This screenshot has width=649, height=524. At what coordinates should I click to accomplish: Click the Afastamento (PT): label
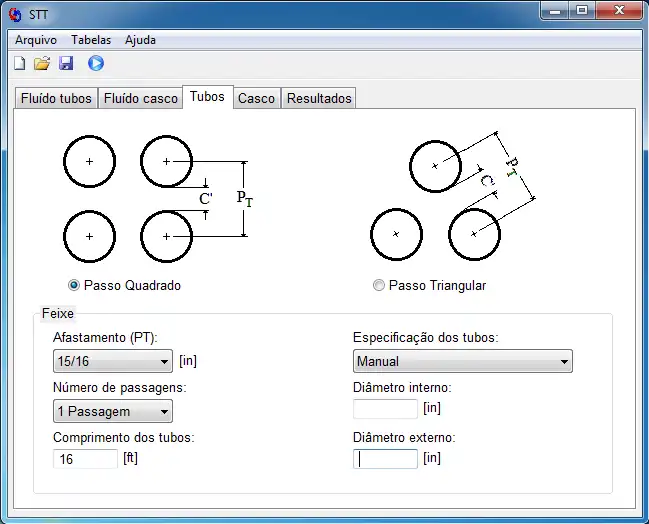pos(106,337)
